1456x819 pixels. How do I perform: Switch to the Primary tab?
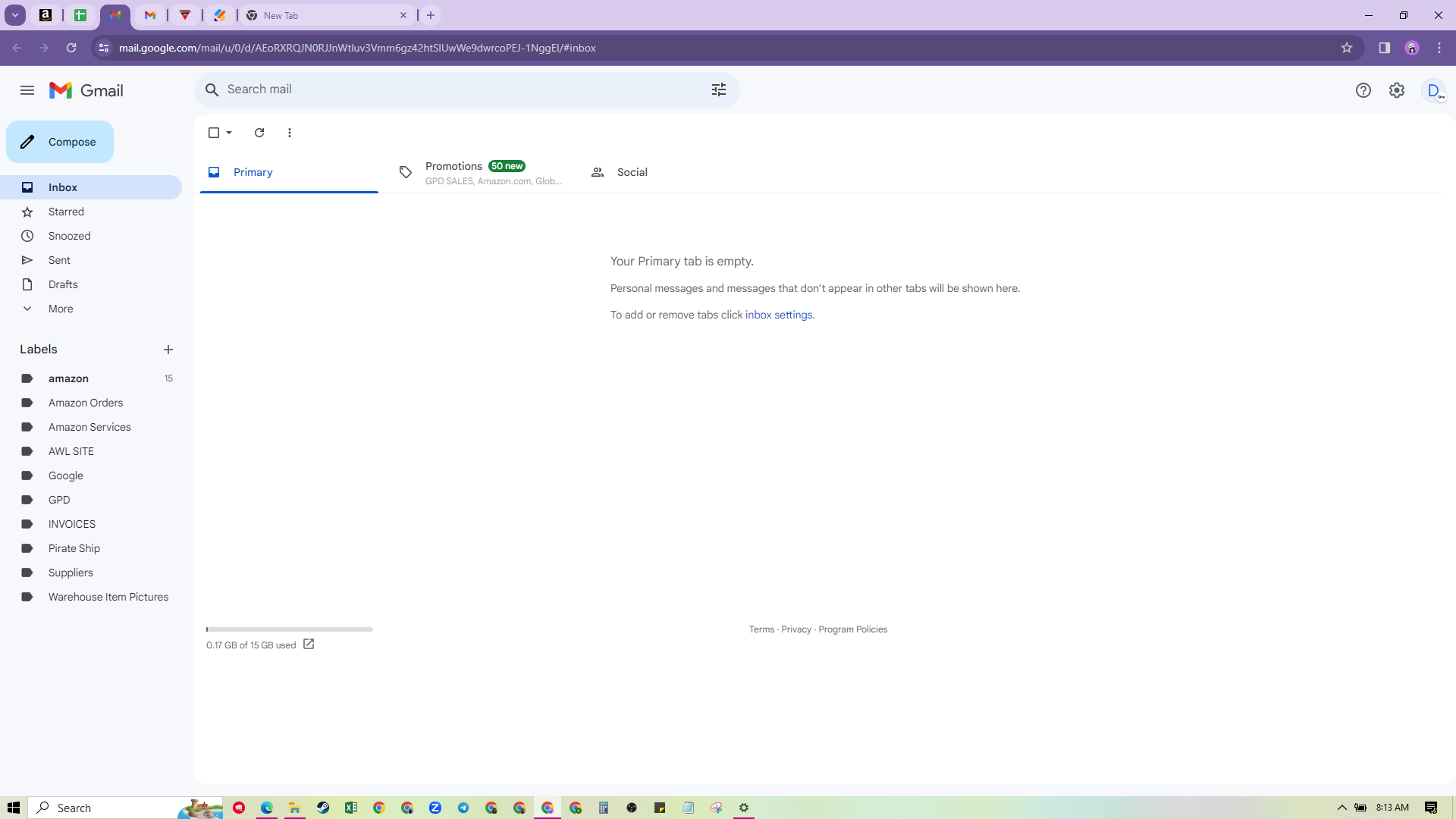[x=289, y=172]
